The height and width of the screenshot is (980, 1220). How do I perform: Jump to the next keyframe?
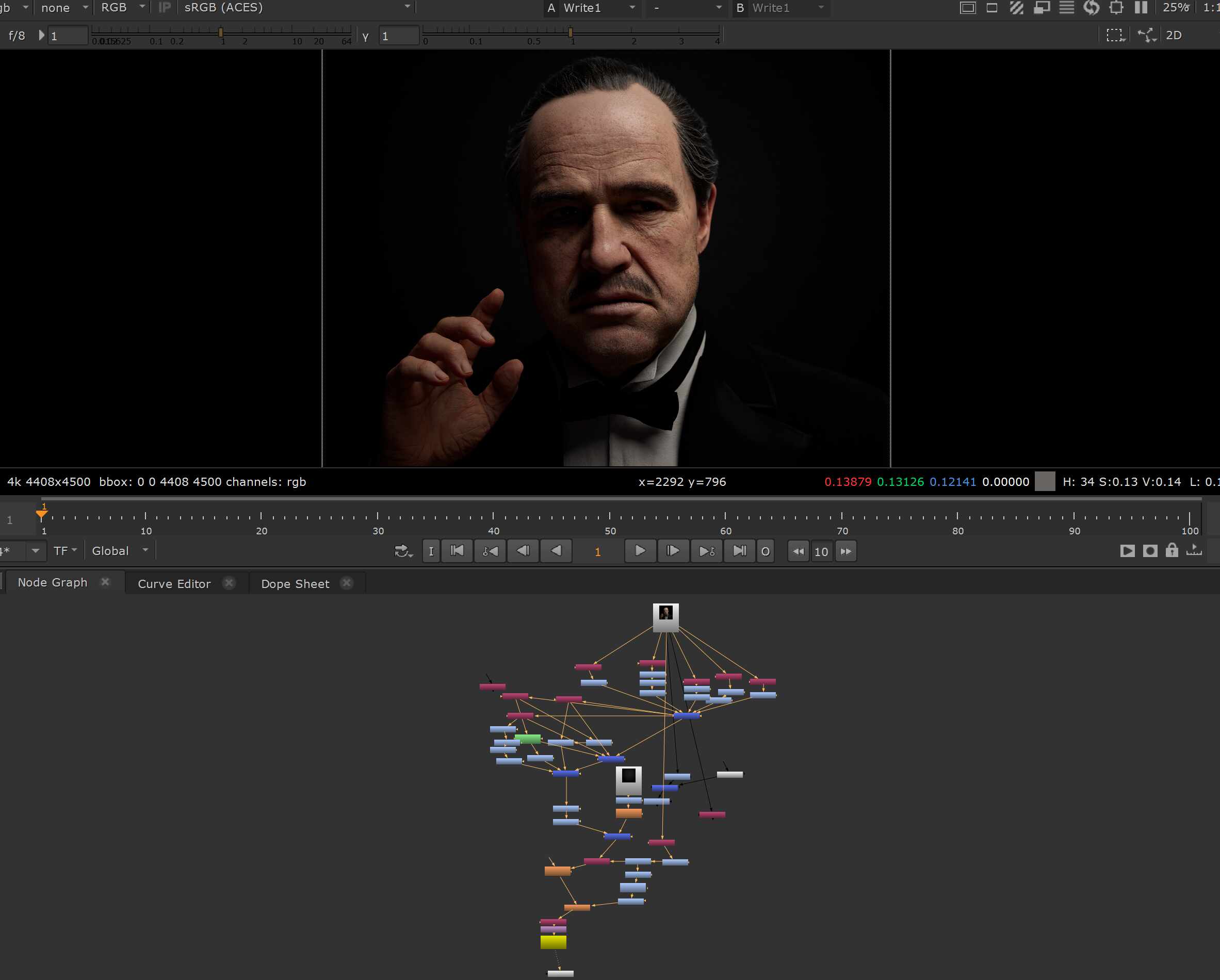pyautogui.click(x=706, y=551)
